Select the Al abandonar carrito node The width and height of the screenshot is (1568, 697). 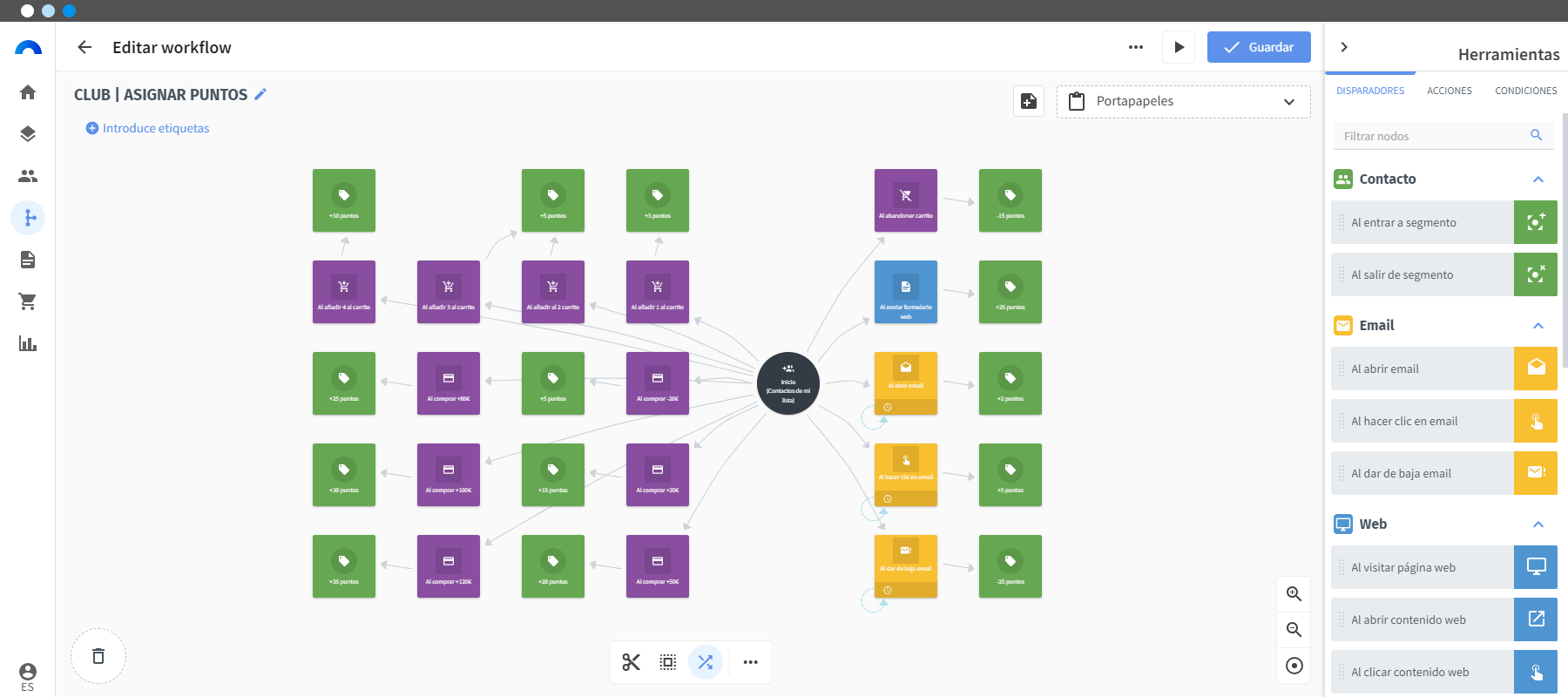[906, 200]
